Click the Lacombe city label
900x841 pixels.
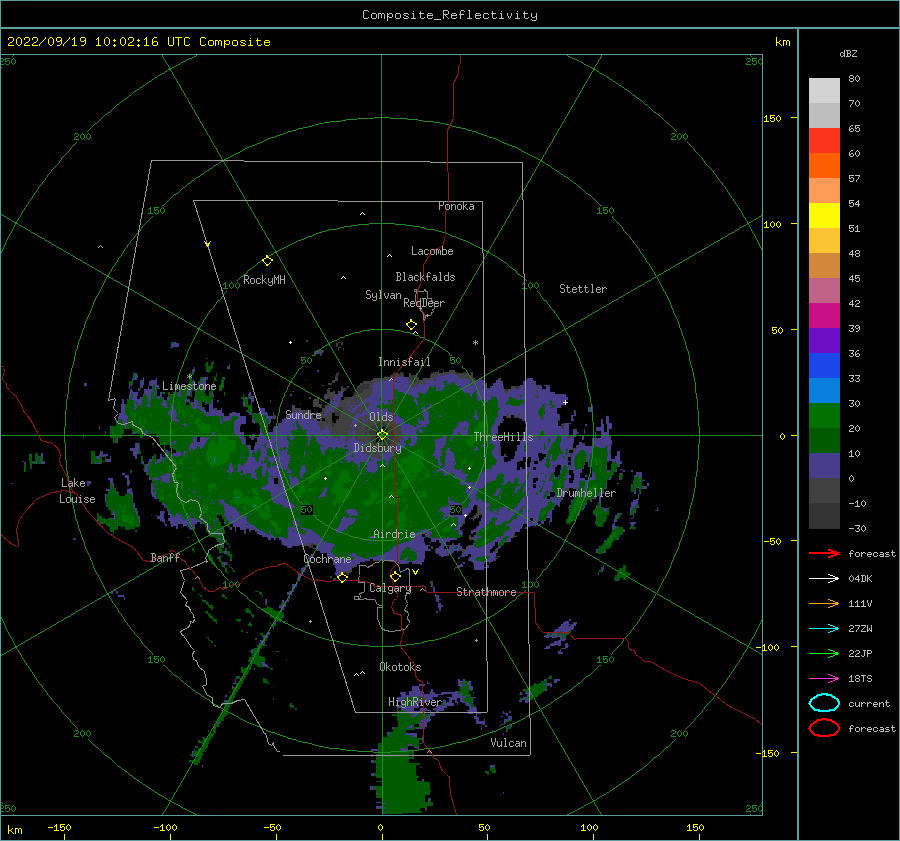point(432,251)
